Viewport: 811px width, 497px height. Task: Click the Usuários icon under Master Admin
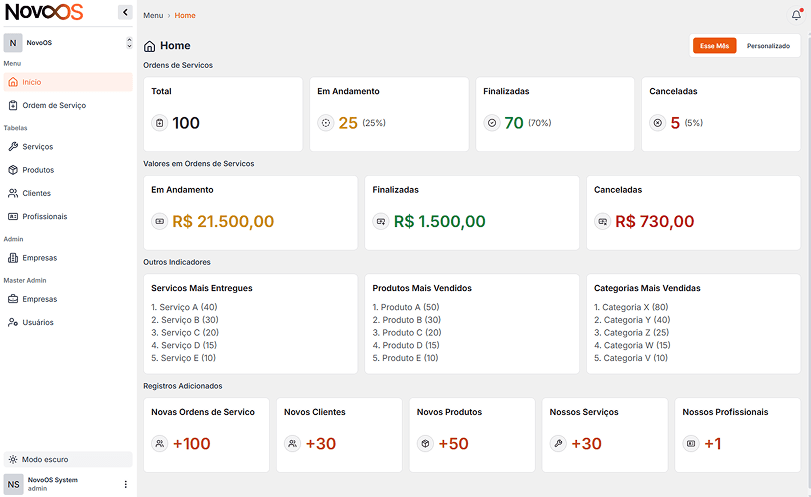coord(13,322)
